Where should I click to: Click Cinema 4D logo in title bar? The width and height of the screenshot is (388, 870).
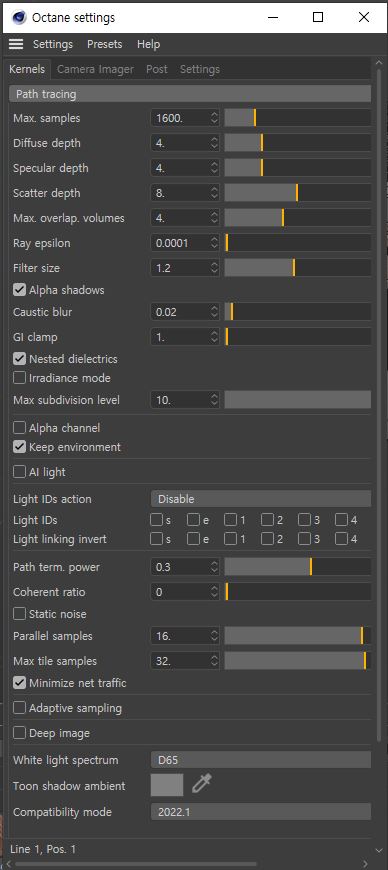[x=18, y=17]
